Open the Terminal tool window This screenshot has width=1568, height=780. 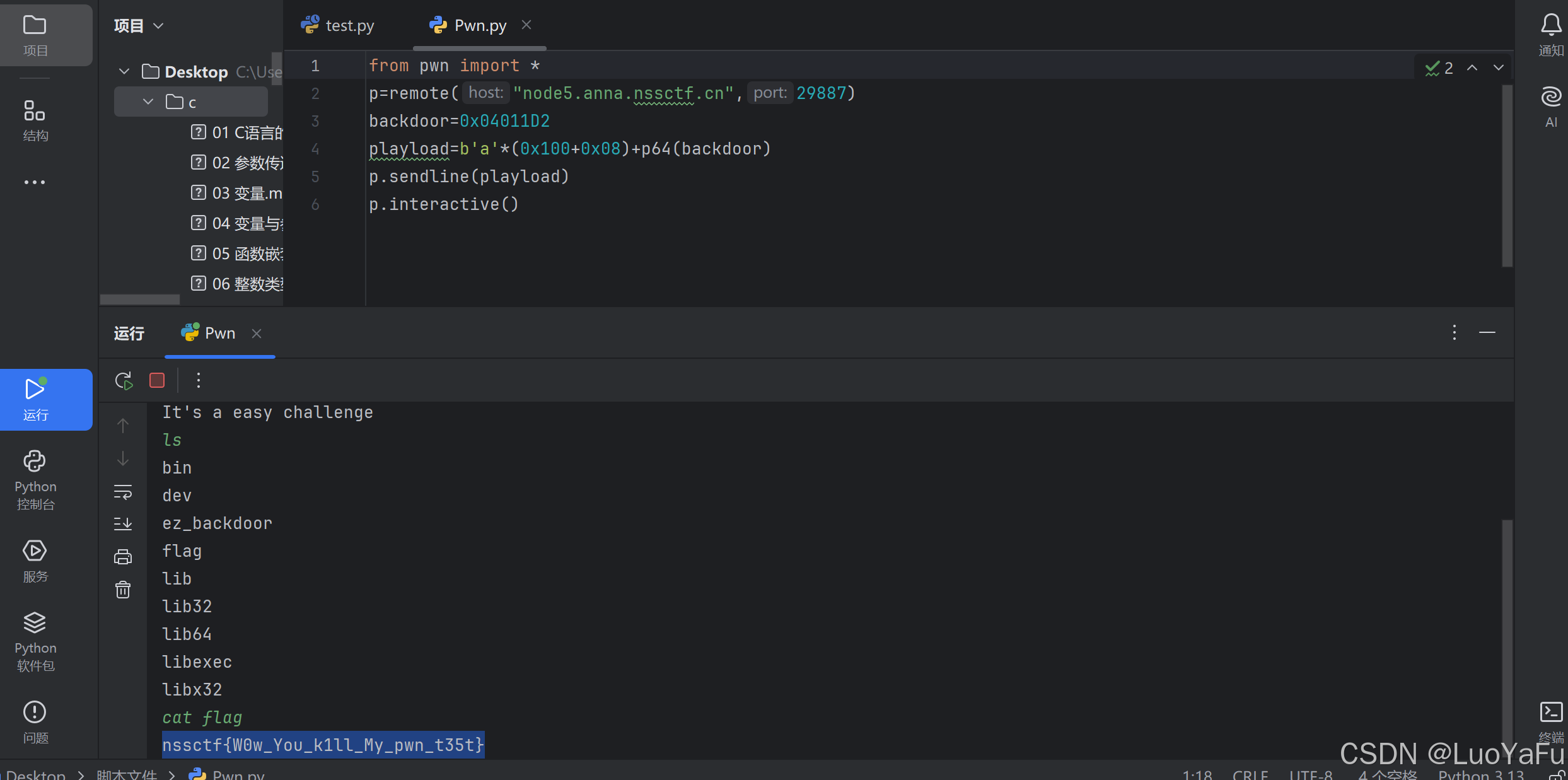1551,713
